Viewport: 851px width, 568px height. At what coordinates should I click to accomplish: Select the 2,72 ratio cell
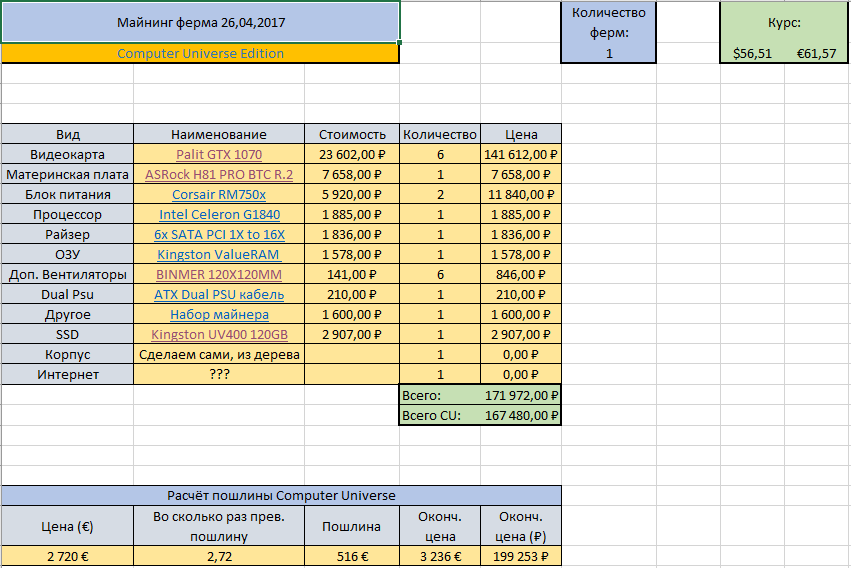tap(219, 557)
